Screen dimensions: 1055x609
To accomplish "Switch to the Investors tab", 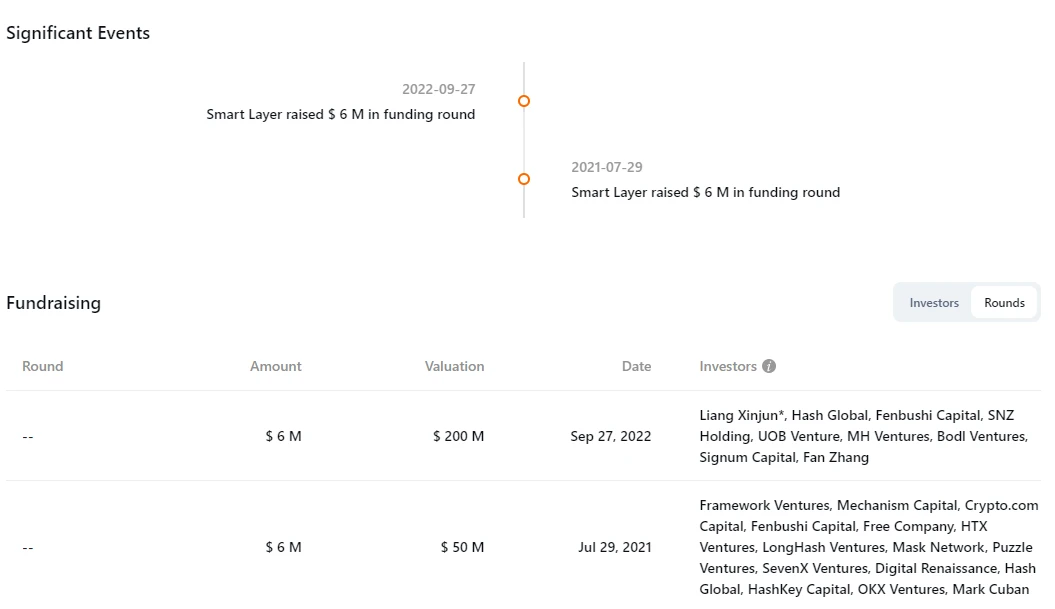I will (x=933, y=303).
